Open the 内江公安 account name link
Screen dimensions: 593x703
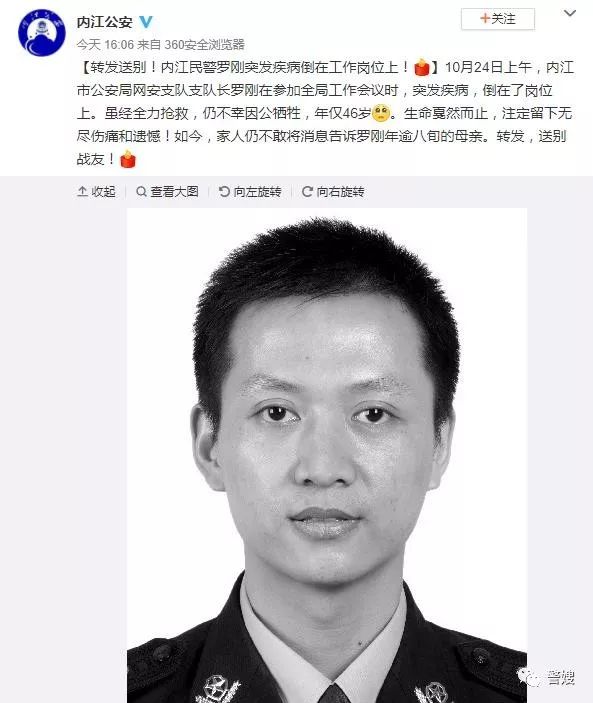104,22
